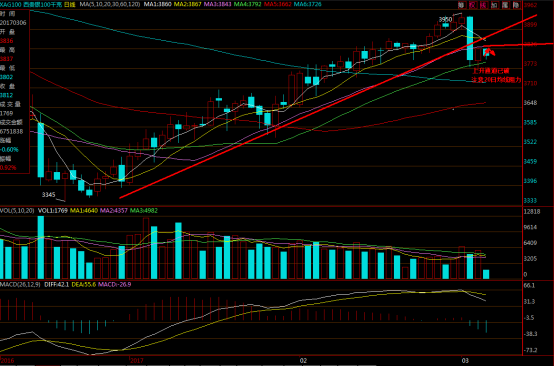Click the 3345 low price marker
The width and height of the screenshot is (554, 366).
click(x=48, y=194)
